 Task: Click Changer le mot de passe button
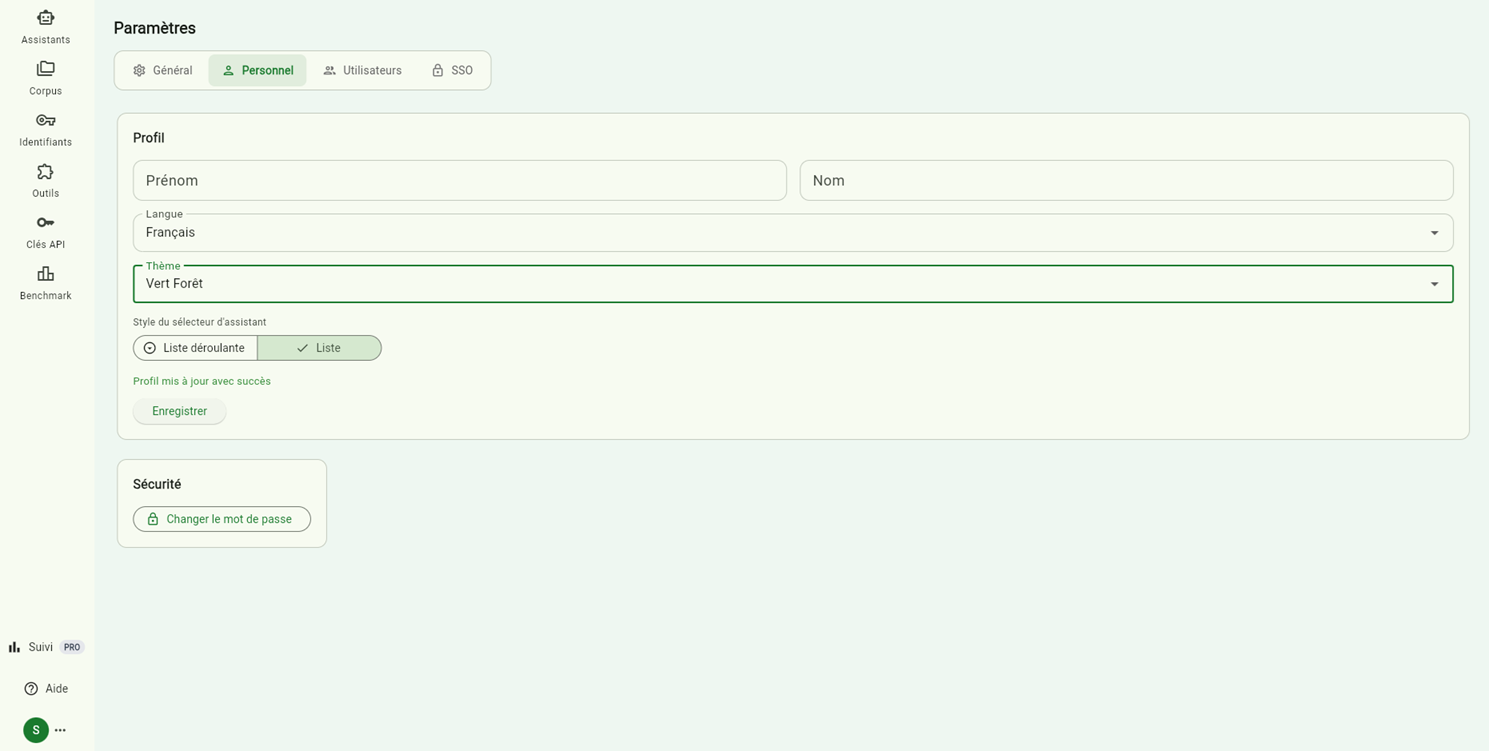click(222, 519)
